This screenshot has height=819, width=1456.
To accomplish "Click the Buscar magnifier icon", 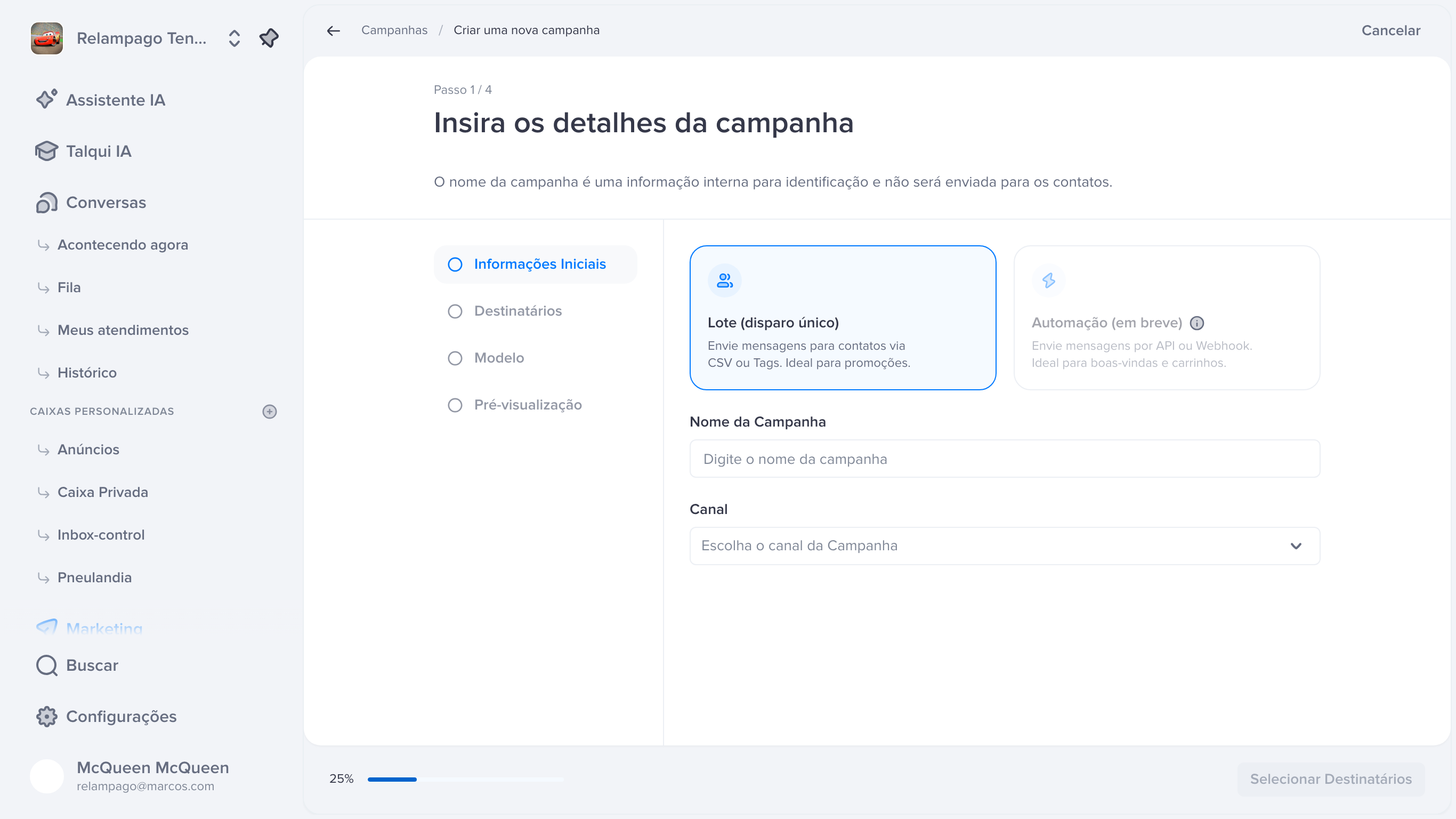I will pyautogui.click(x=46, y=665).
